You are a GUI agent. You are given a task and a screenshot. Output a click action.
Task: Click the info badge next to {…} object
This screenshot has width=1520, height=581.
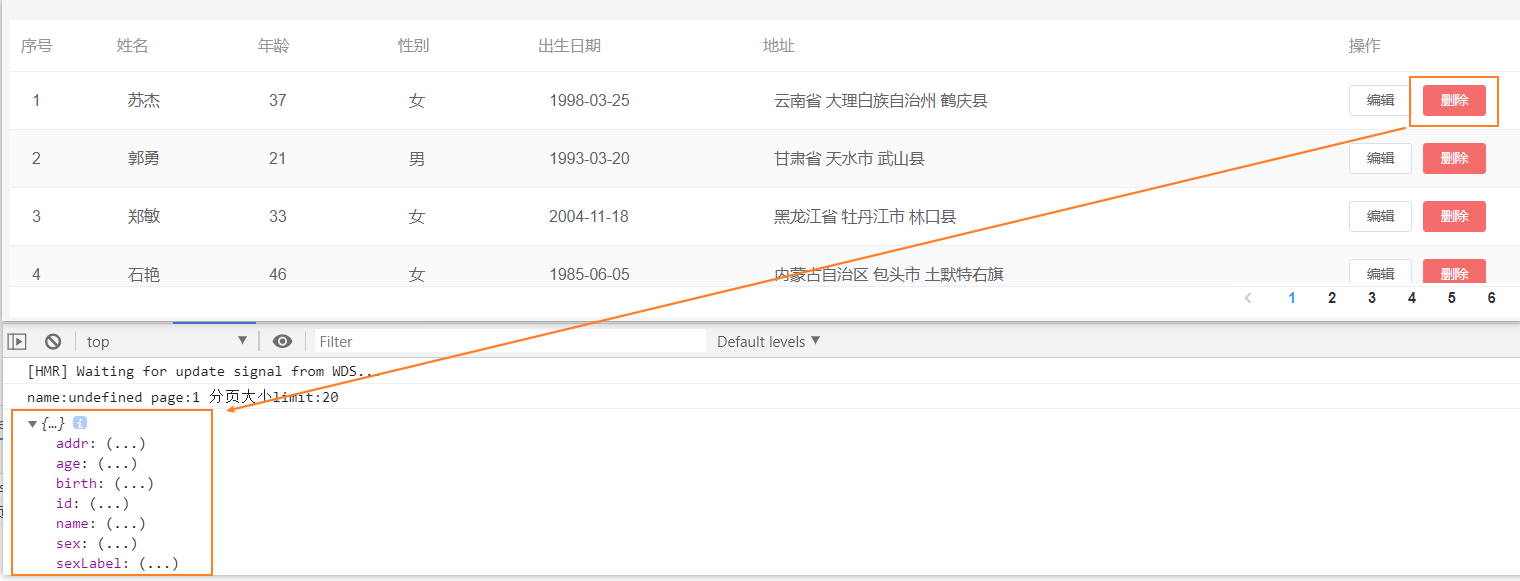80,423
